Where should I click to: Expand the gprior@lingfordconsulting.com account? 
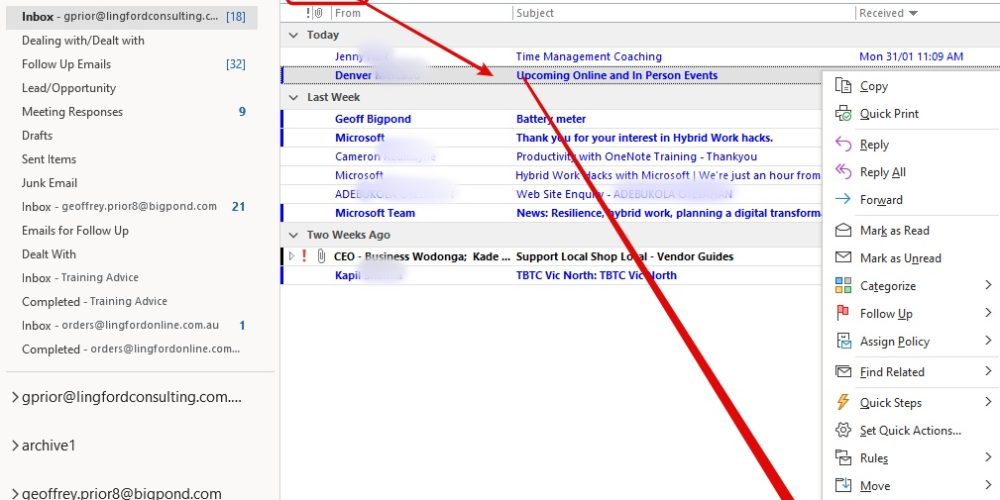point(15,397)
